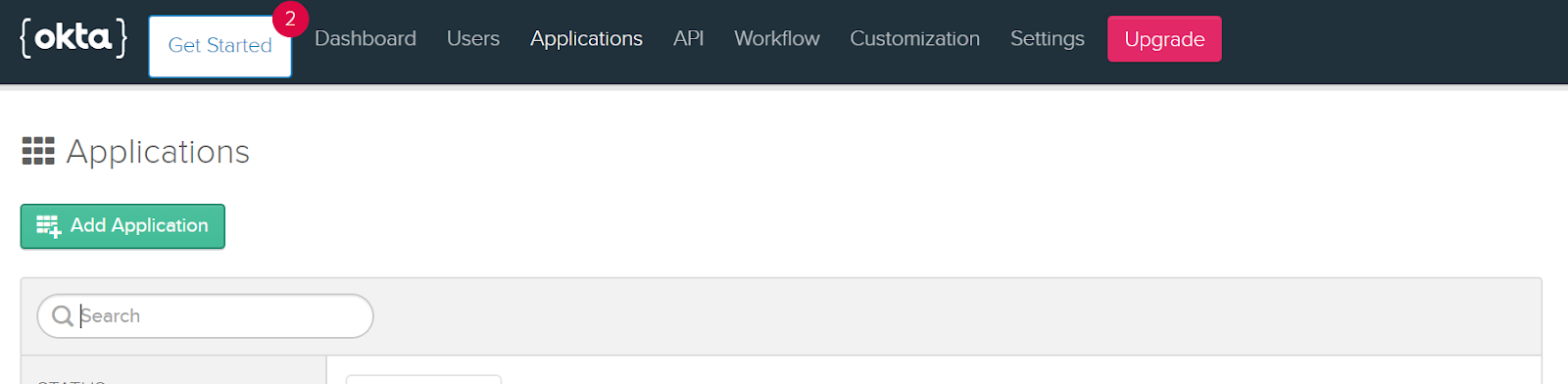Open the Customization menu
The image size is (1568, 384).
coord(914,38)
